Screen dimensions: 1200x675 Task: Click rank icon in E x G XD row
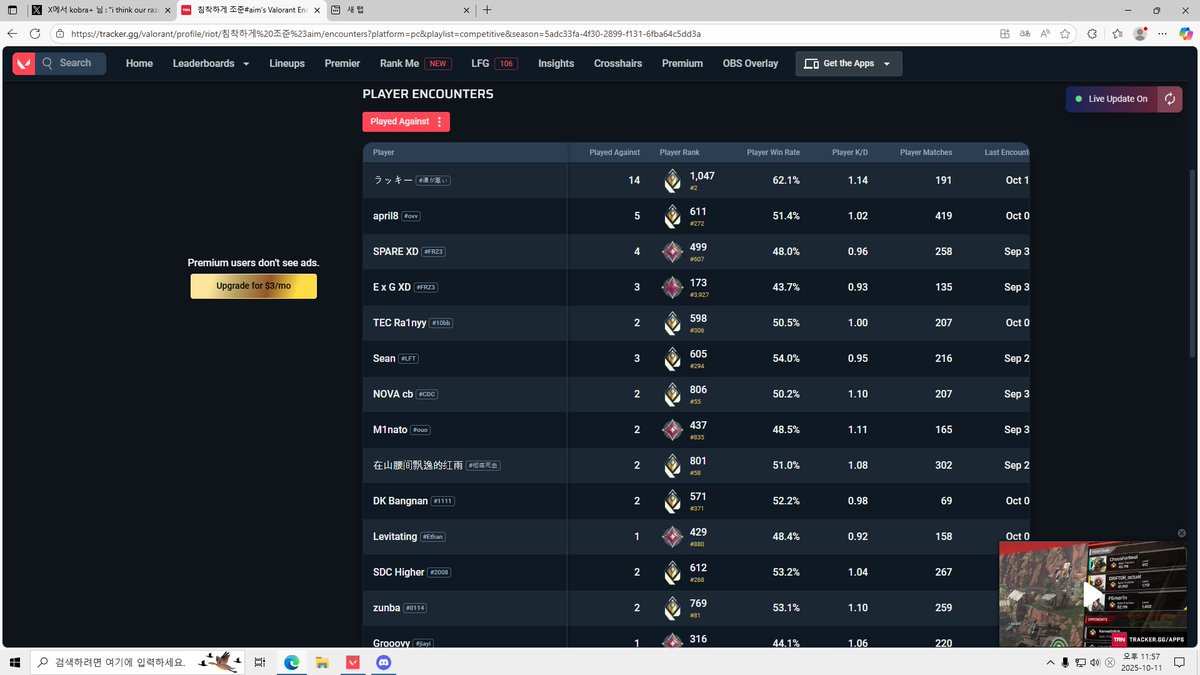tap(673, 288)
